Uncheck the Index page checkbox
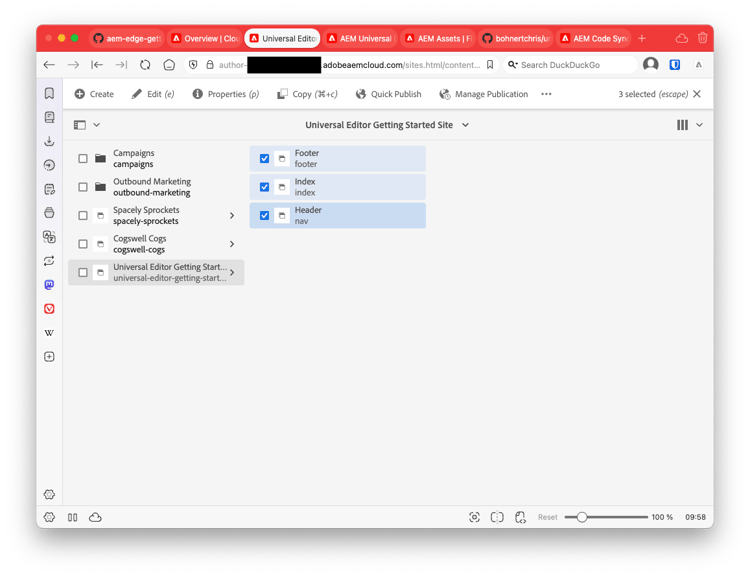Screen dimensions: 750x576 264,187
